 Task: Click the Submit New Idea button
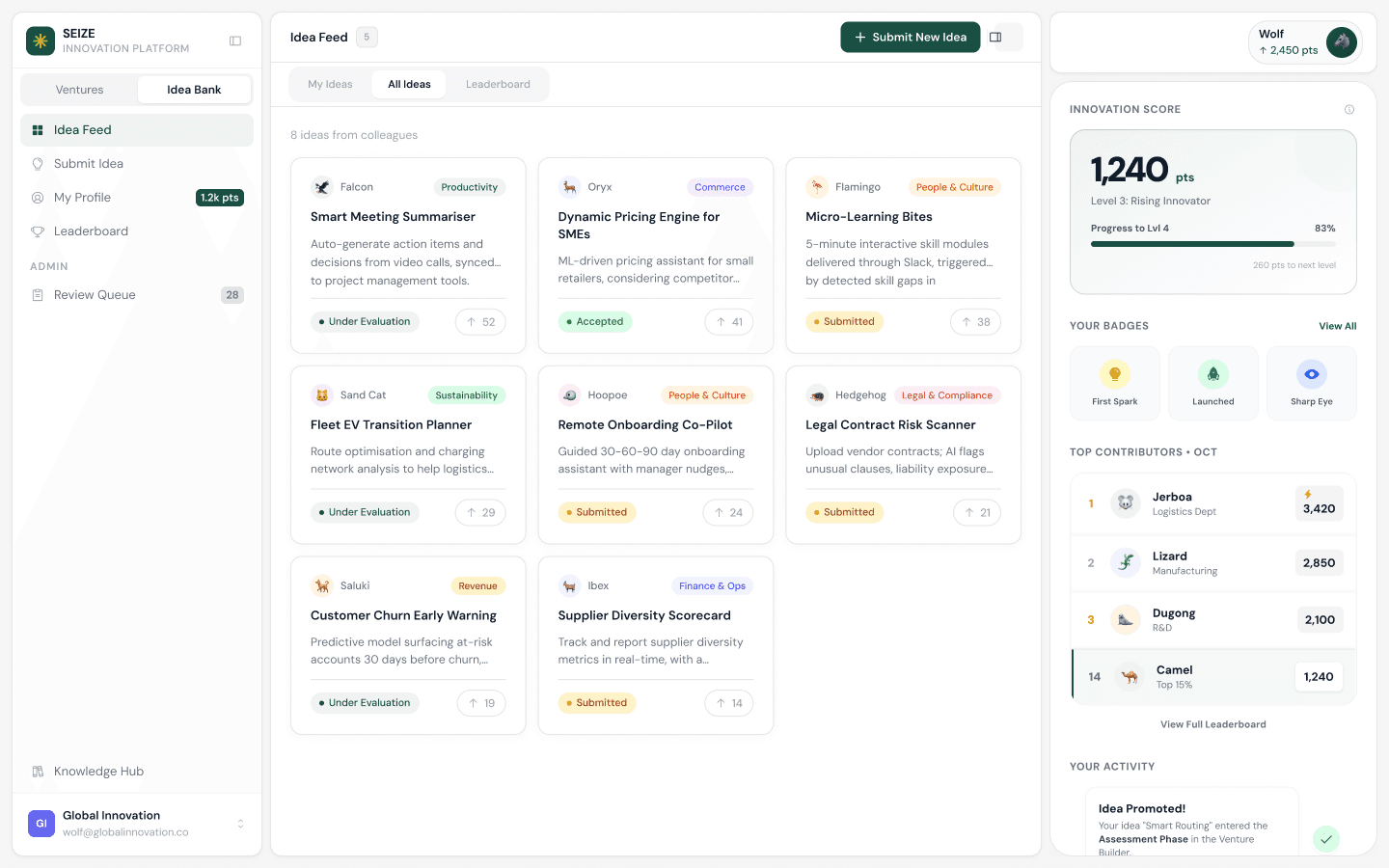click(x=911, y=38)
